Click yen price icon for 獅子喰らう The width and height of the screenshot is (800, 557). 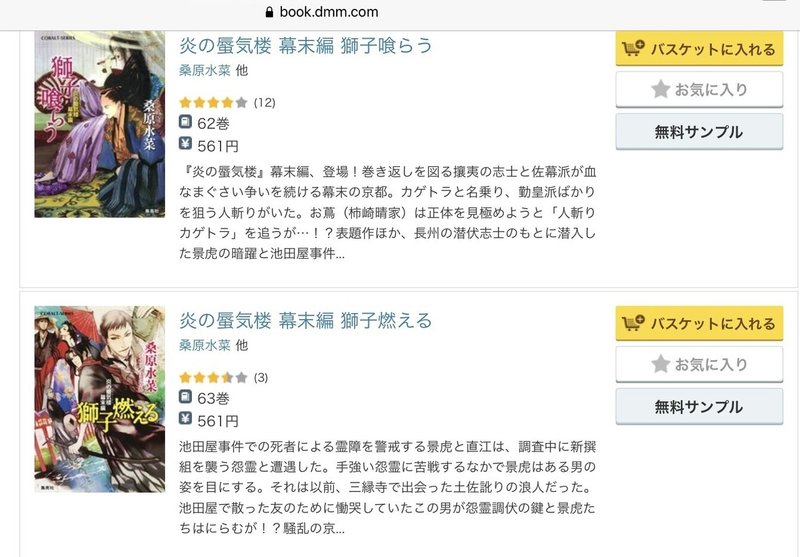pyautogui.click(x=186, y=144)
